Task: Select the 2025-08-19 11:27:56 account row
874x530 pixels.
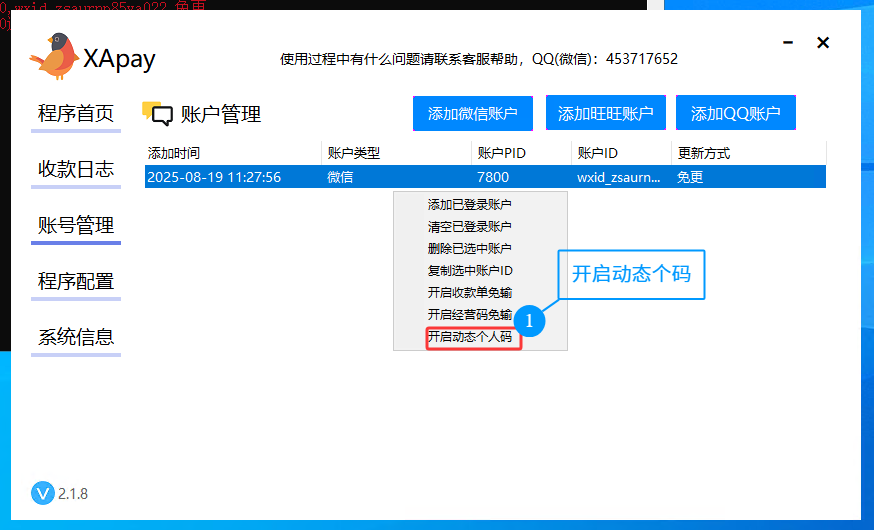Action: tap(214, 177)
